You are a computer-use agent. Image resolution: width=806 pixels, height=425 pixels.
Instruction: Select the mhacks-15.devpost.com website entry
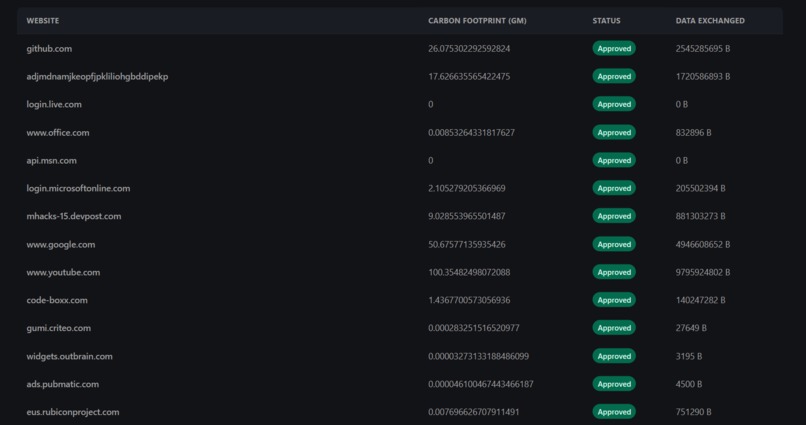point(74,216)
